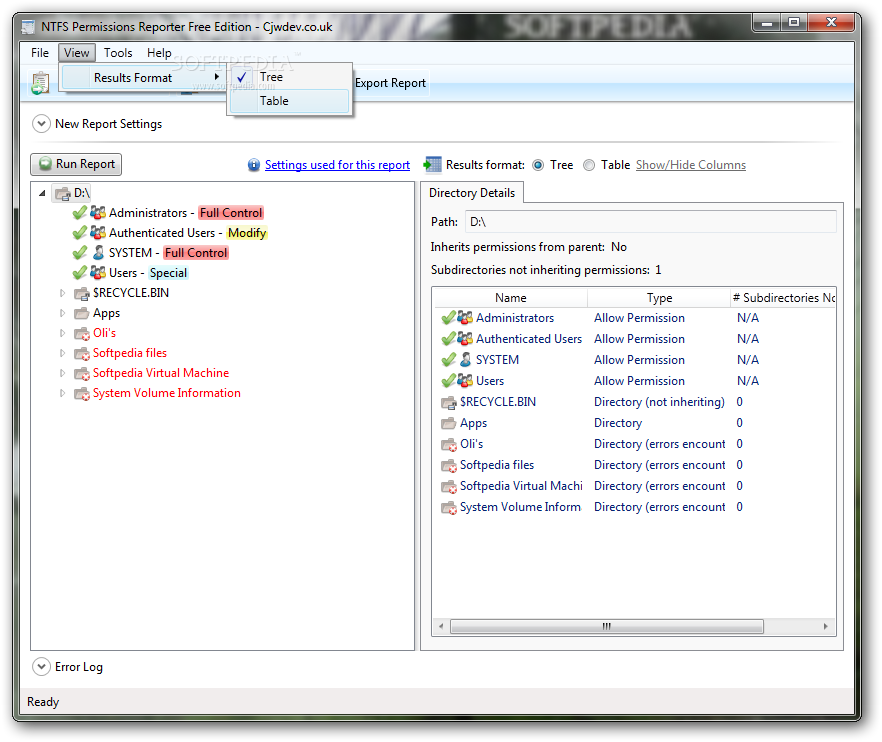The width and height of the screenshot is (882, 742).
Task: Click the Run Report button
Action: 76,164
